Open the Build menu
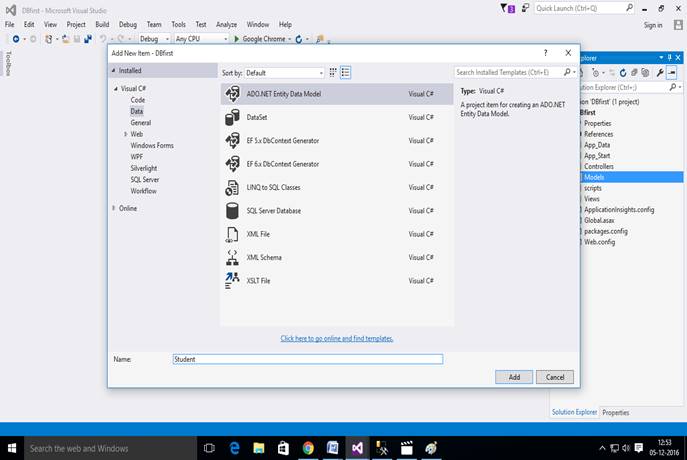Screen dimensions: 687x460 pos(102,25)
